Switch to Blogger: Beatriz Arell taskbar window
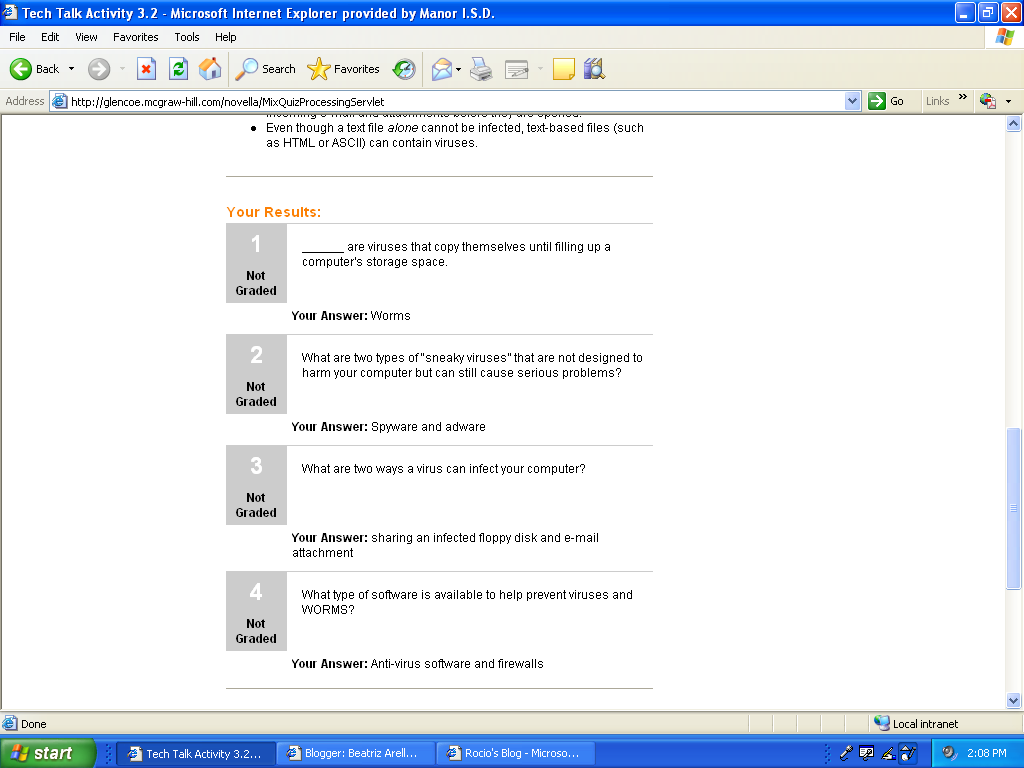Image resolution: width=1024 pixels, height=768 pixels. click(356, 753)
